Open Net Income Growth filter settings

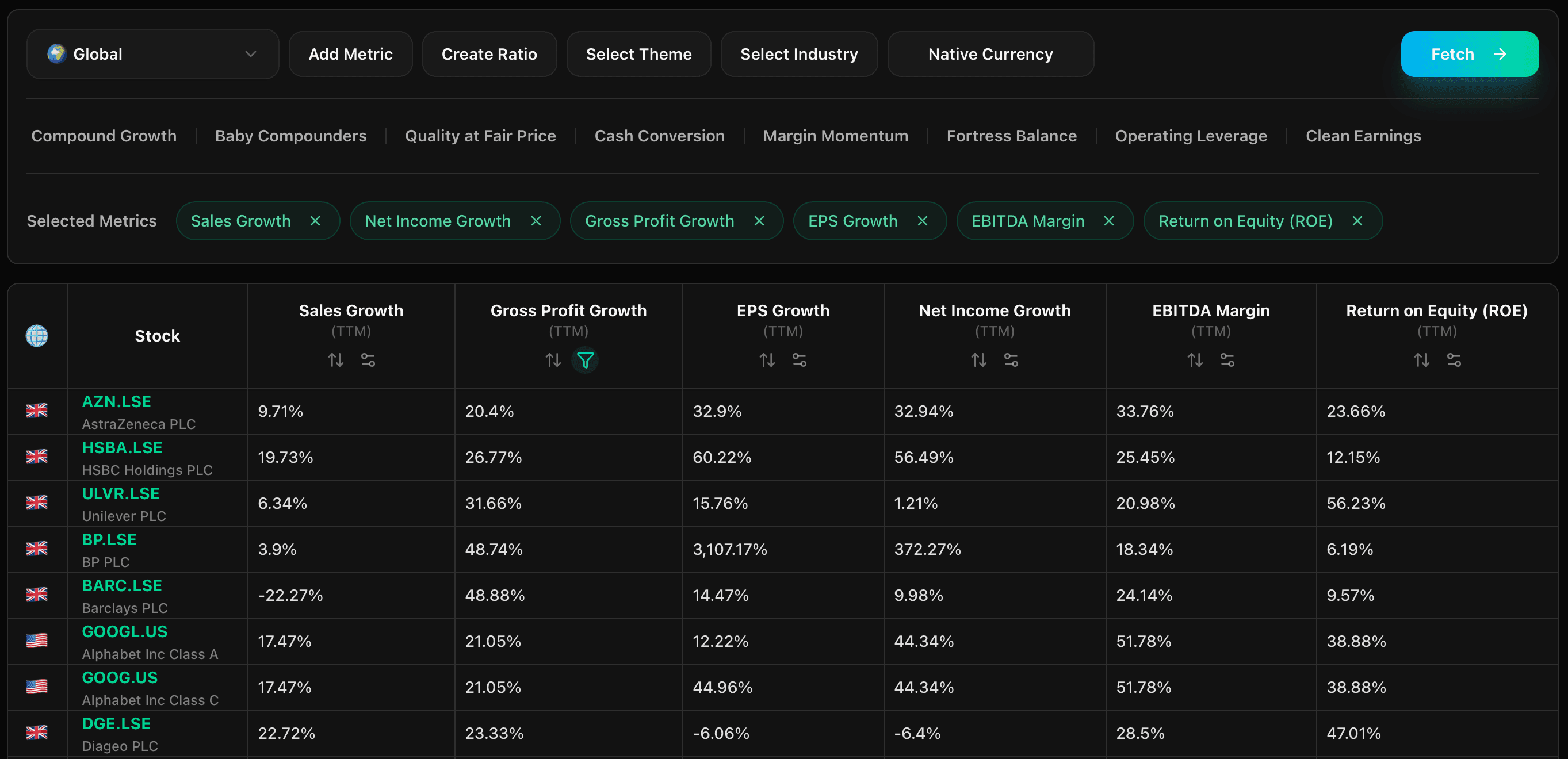[1011, 361]
